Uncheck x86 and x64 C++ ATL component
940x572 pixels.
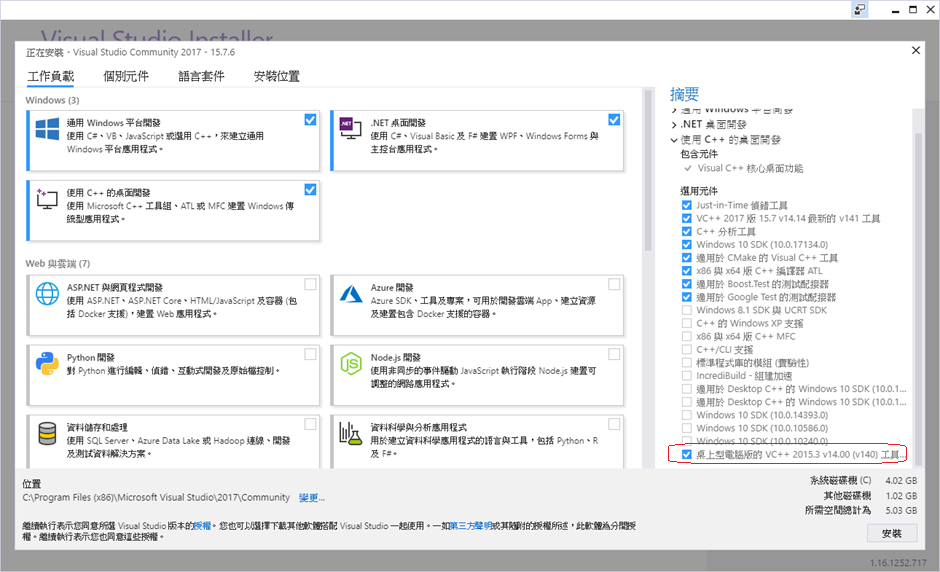pos(686,270)
